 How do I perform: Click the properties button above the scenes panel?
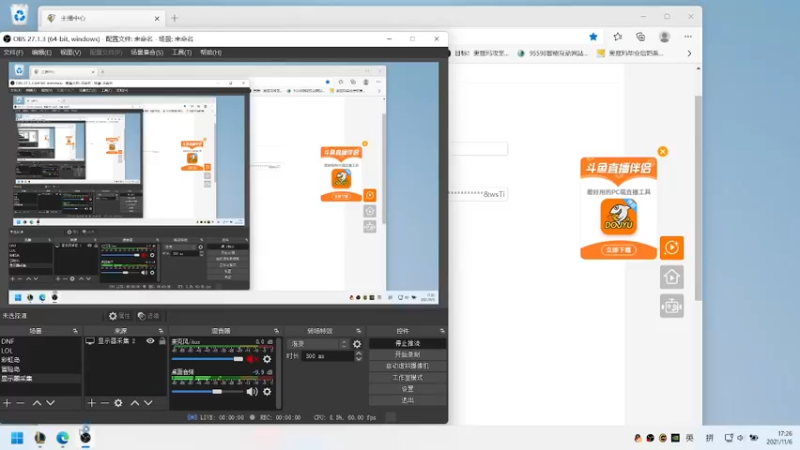tap(119, 316)
